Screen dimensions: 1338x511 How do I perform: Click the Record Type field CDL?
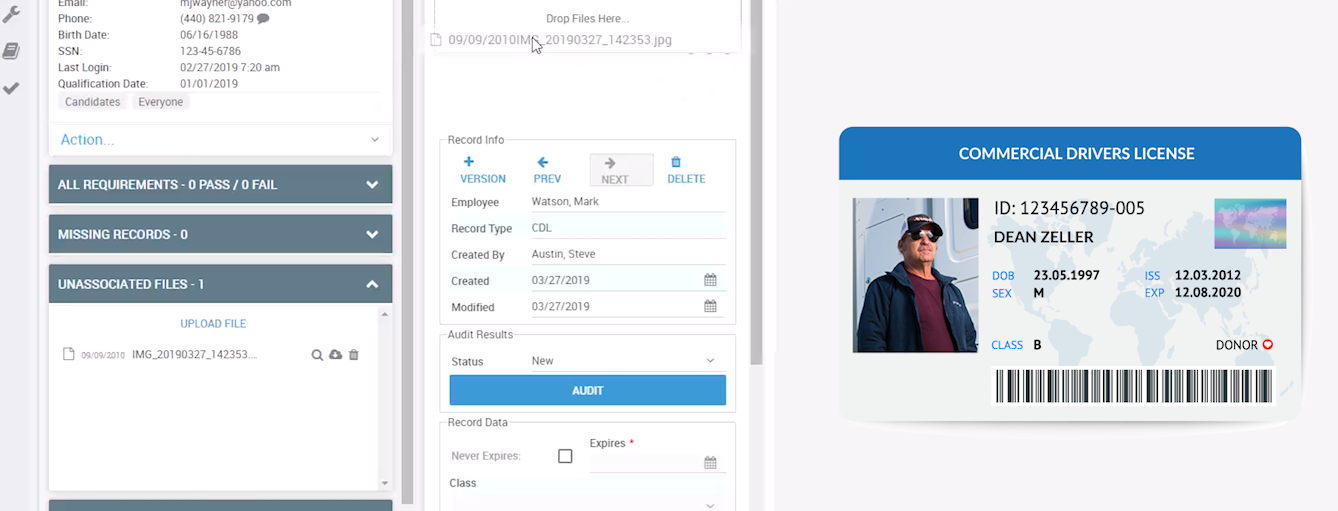coord(628,228)
